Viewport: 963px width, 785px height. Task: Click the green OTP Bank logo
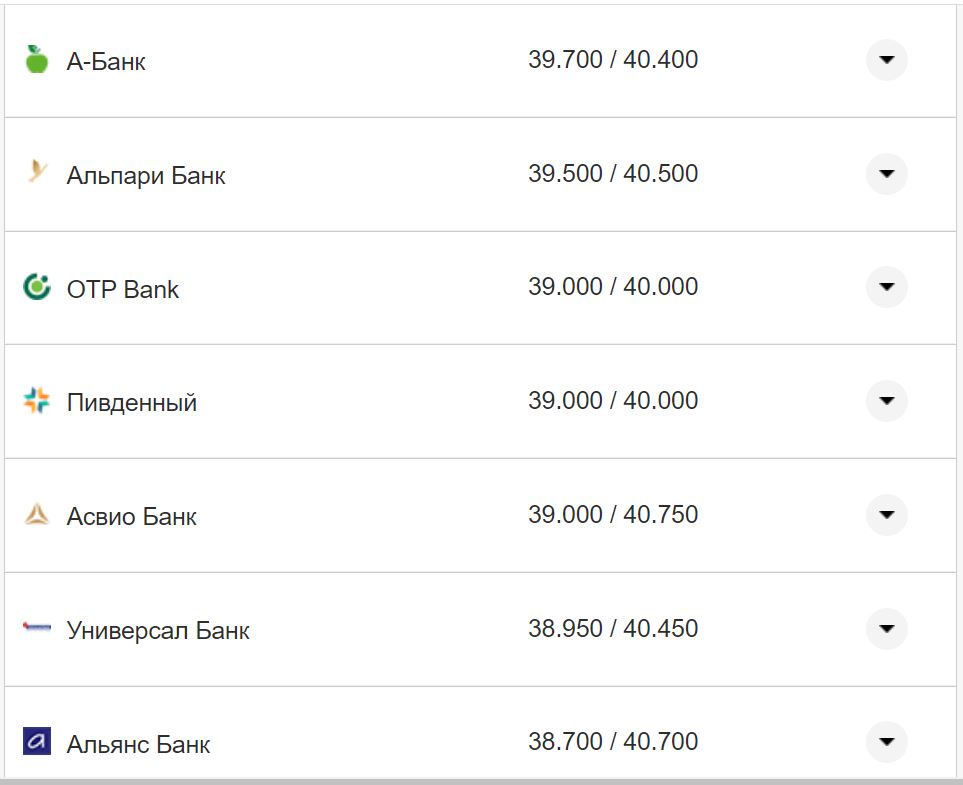click(37, 288)
